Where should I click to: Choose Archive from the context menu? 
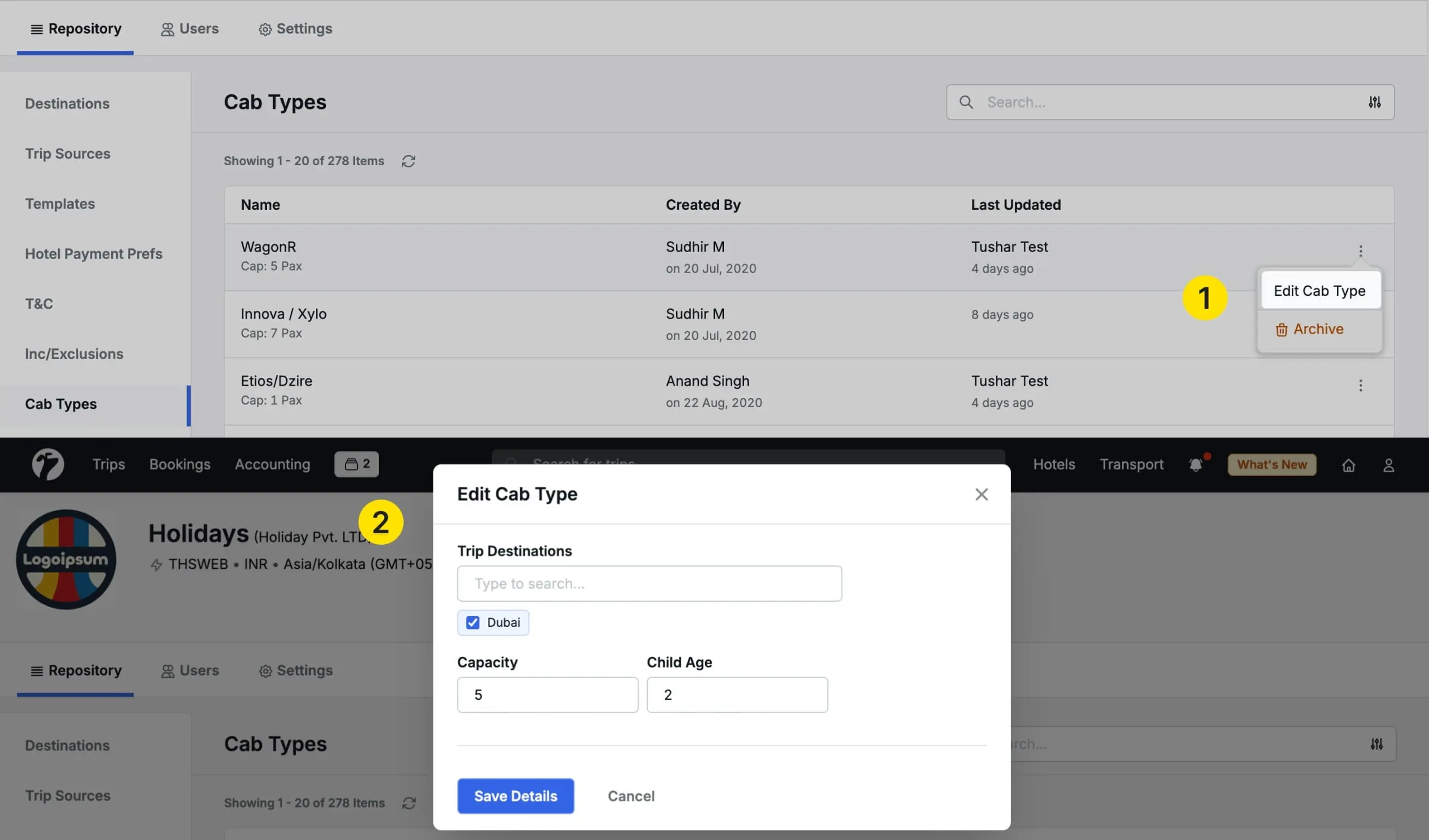pos(1310,329)
